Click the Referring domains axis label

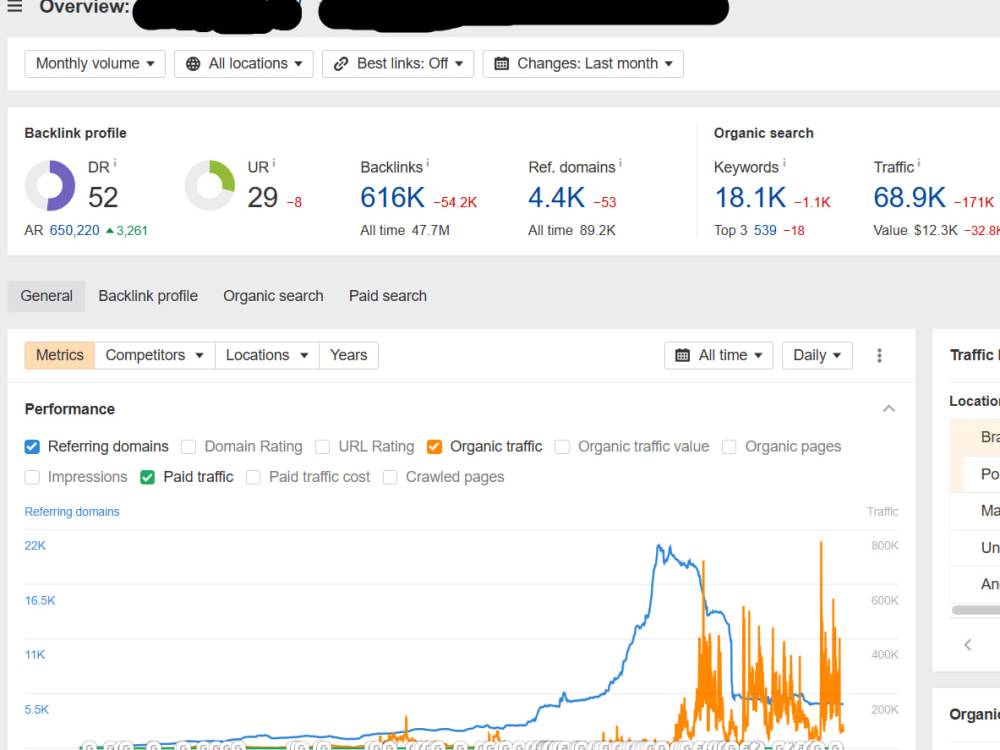click(x=72, y=511)
